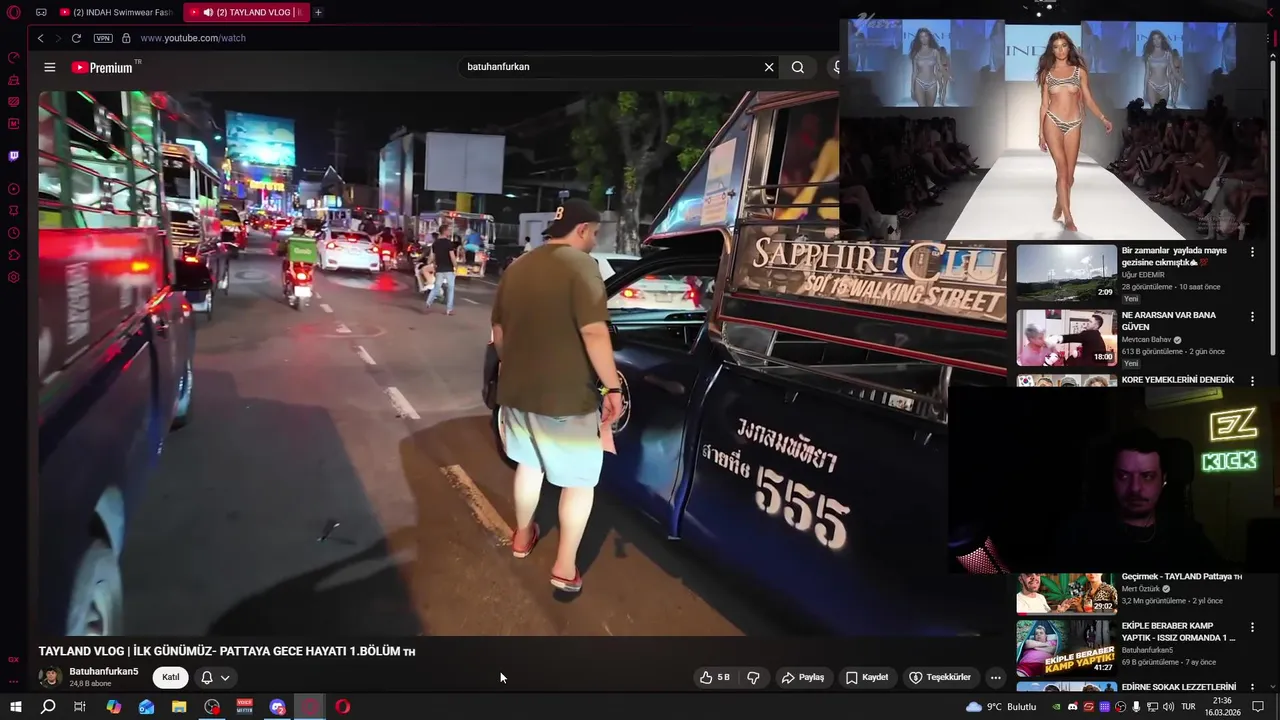Open GX Corner gamepad icon in tab bar
Viewport: 1280px width, 720px height.
pos(41,12)
